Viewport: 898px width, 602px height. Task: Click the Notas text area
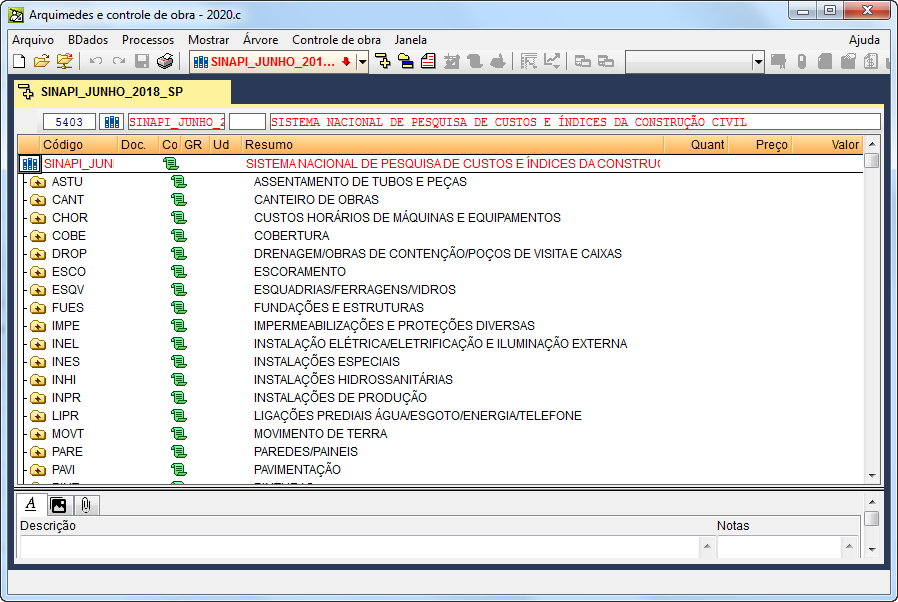(x=786, y=547)
